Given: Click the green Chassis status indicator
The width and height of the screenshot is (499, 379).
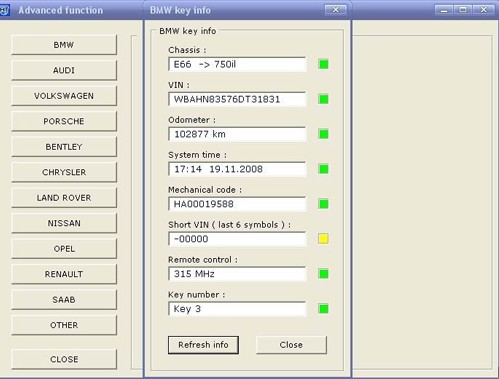Looking at the screenshot, I should (323, 64).
